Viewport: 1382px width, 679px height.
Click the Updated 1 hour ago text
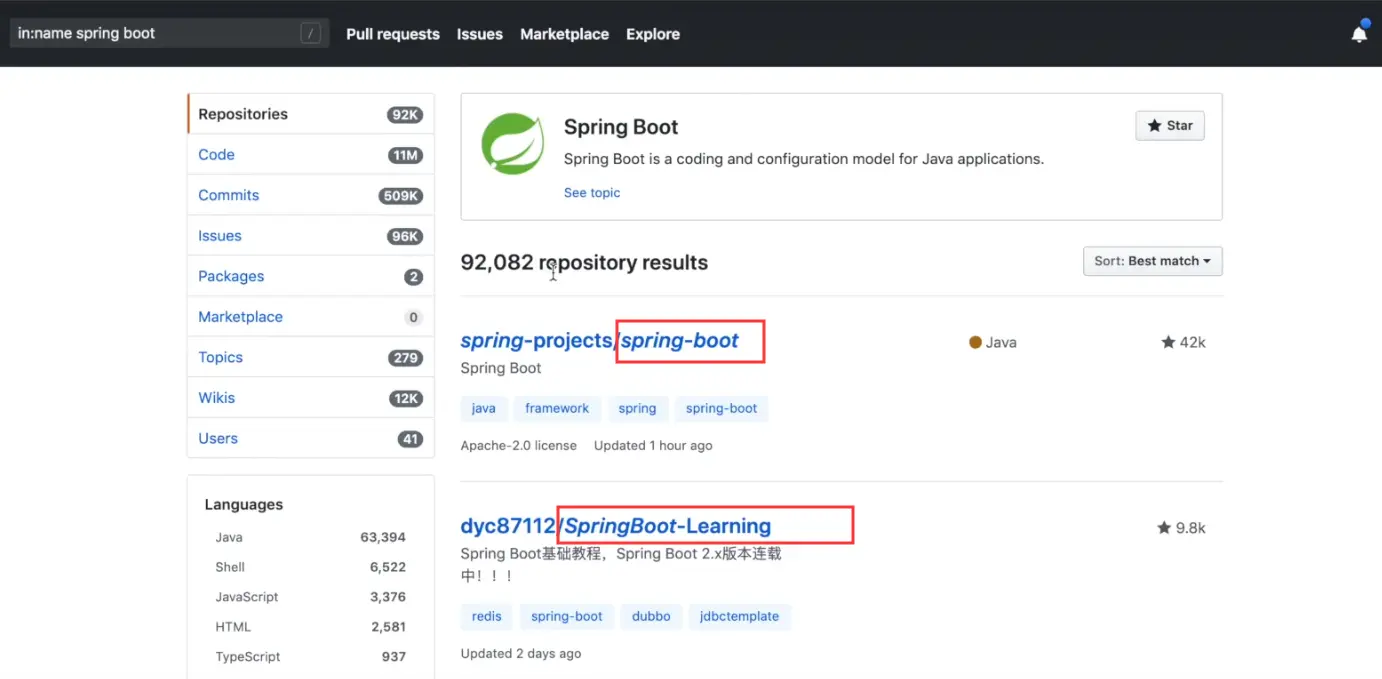(x=653, y=445)
